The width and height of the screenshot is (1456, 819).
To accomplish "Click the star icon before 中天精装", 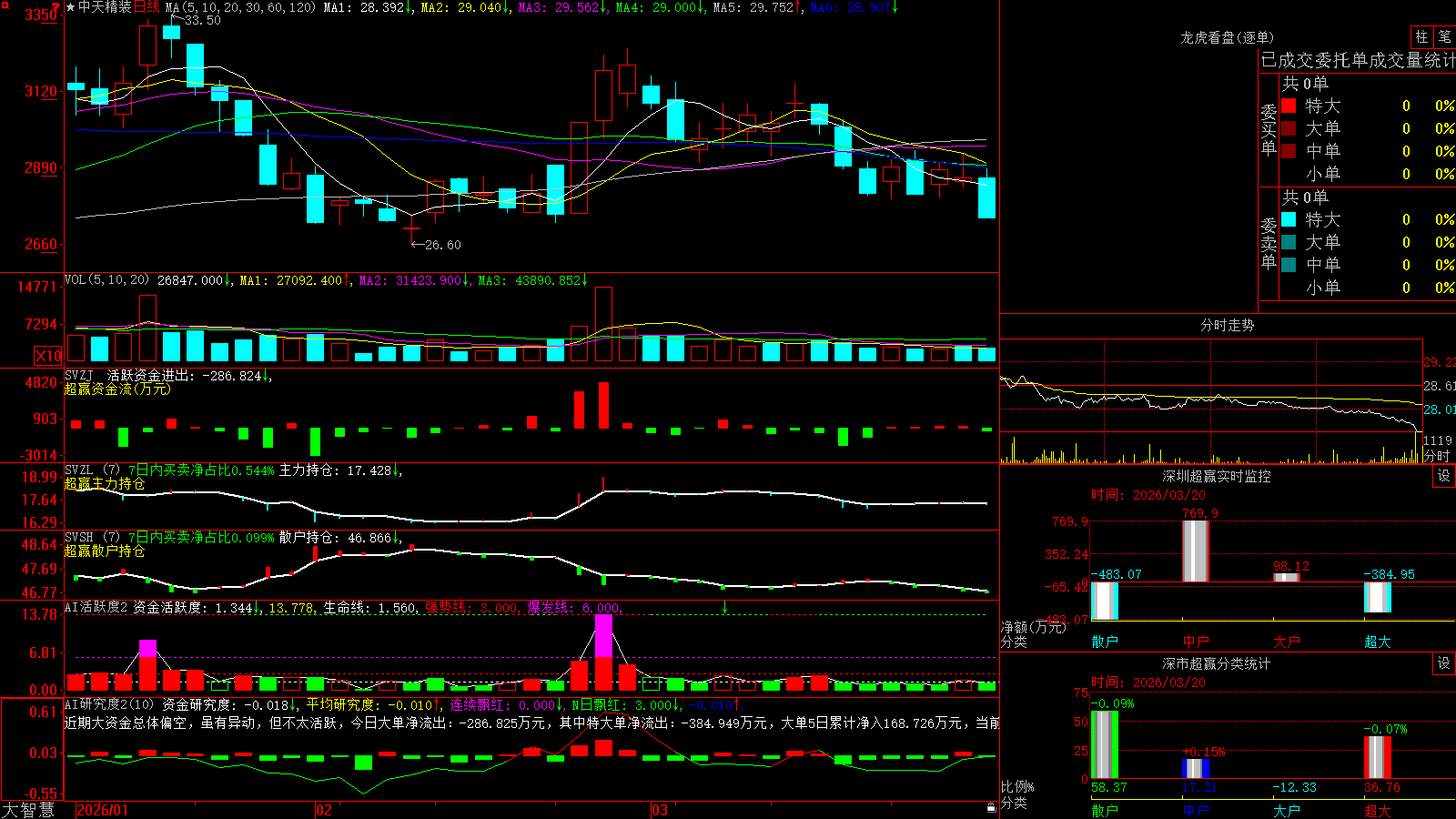I will click(x=70, y=7).
